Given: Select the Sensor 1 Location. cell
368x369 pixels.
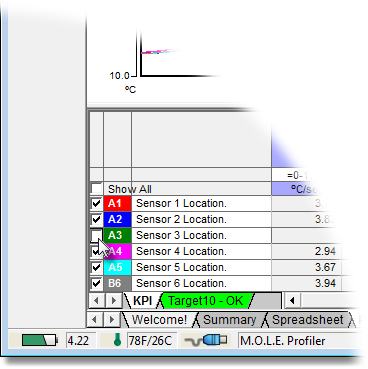Looking at the screenshot, I should (201, 203).
